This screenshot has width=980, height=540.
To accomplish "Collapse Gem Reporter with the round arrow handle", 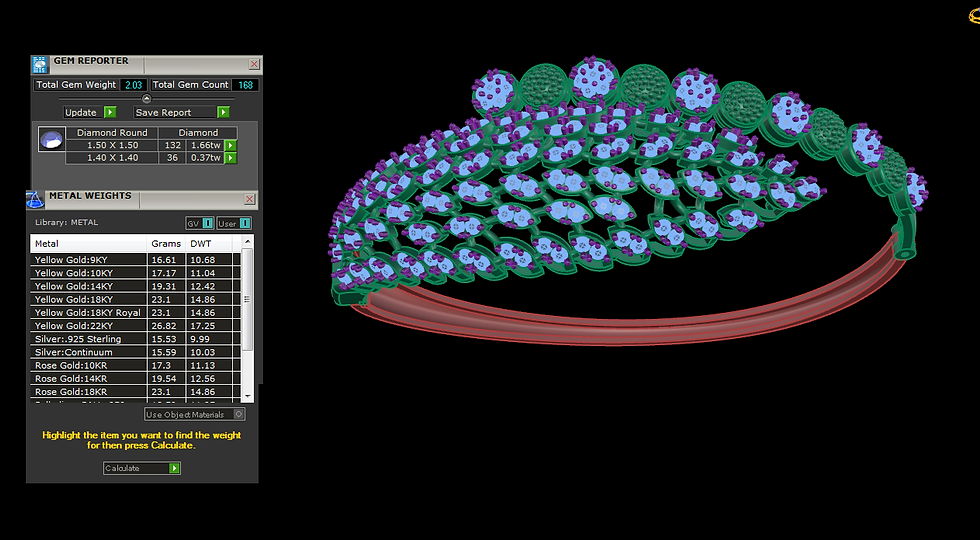I will (146, 99).
